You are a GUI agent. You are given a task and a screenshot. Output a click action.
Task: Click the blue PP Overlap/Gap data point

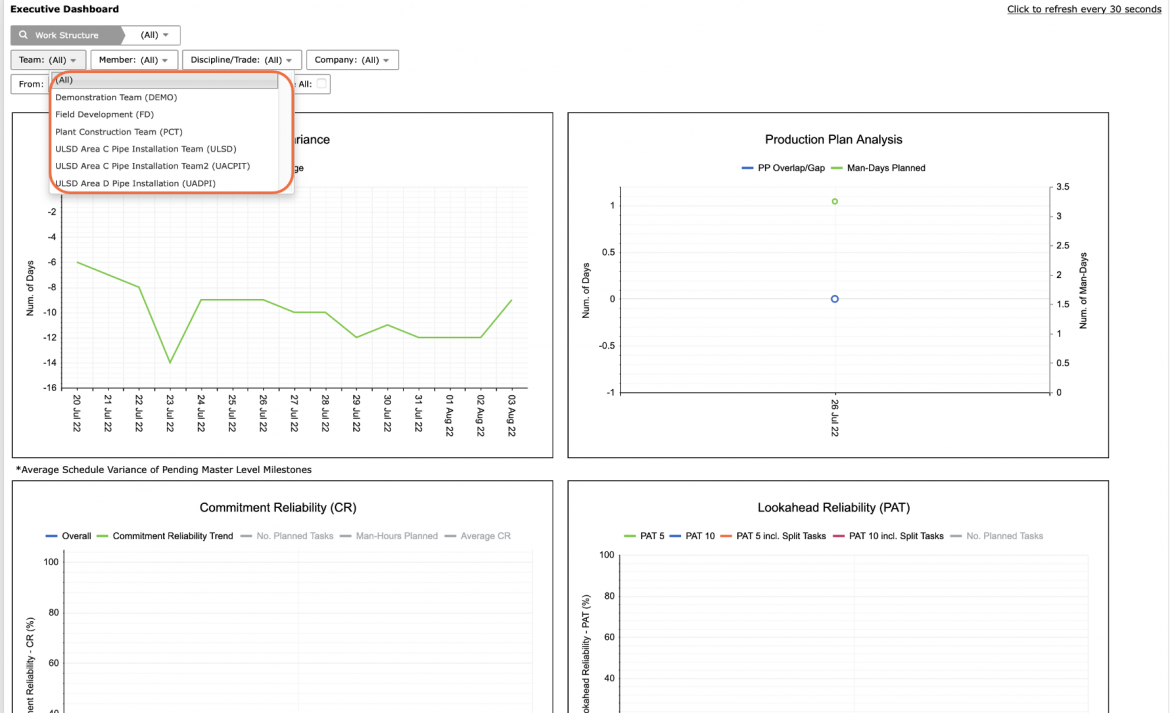[x=834, y=299]
